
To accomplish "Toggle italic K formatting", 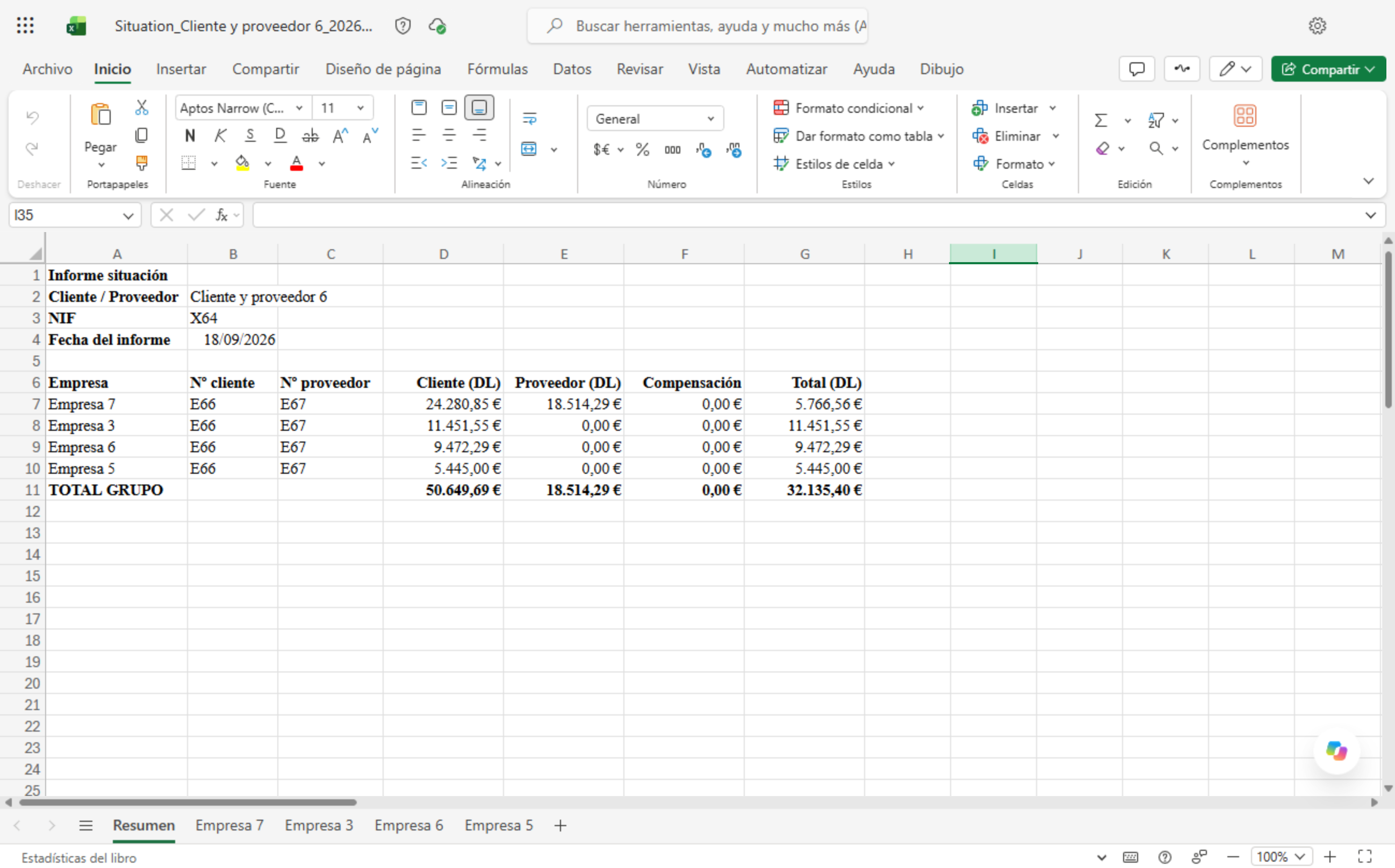I will 220,136.
